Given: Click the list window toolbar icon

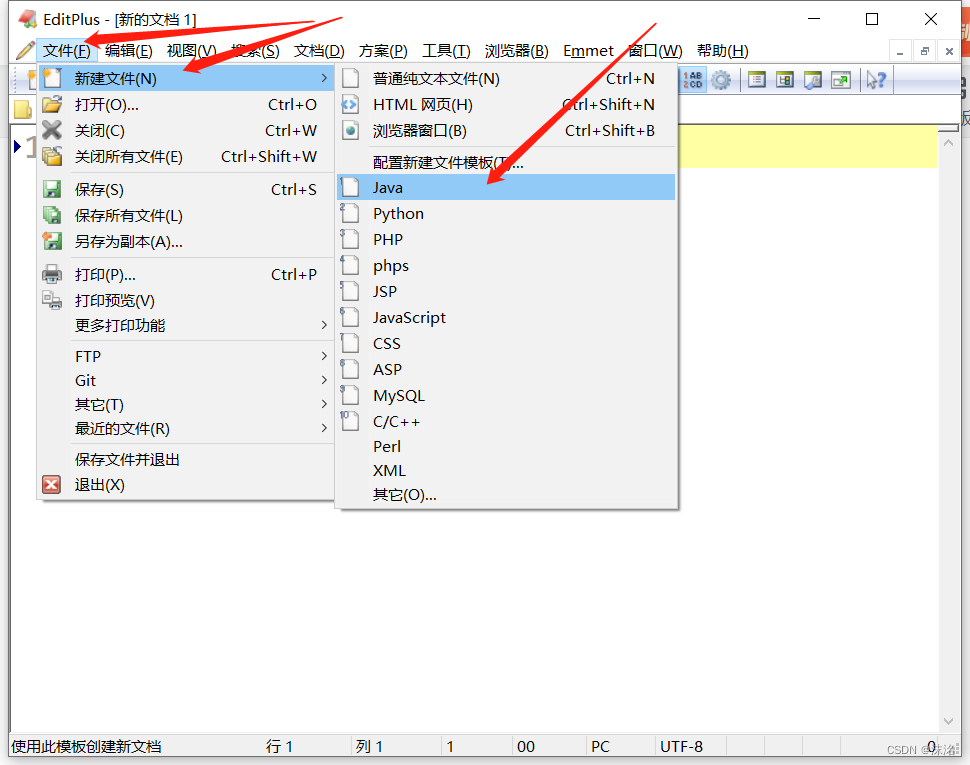Looking at the screenshot, I should pos(757,80).
